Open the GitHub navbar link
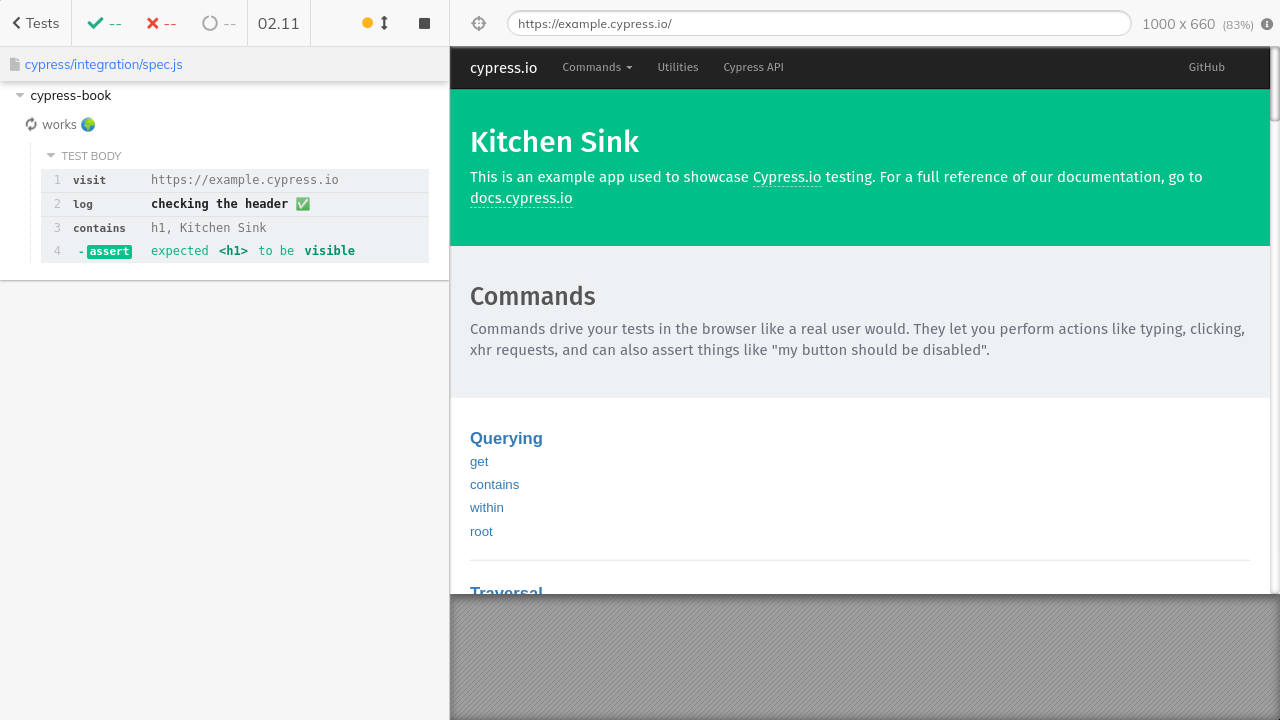 pyautogui.click(x=1206, y=67)
